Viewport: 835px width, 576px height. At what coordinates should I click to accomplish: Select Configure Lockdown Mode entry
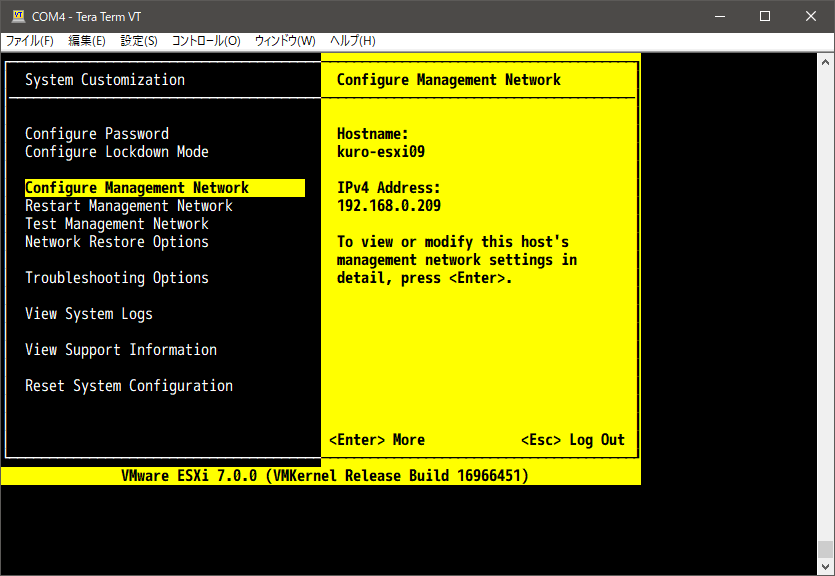coord(117,152)
